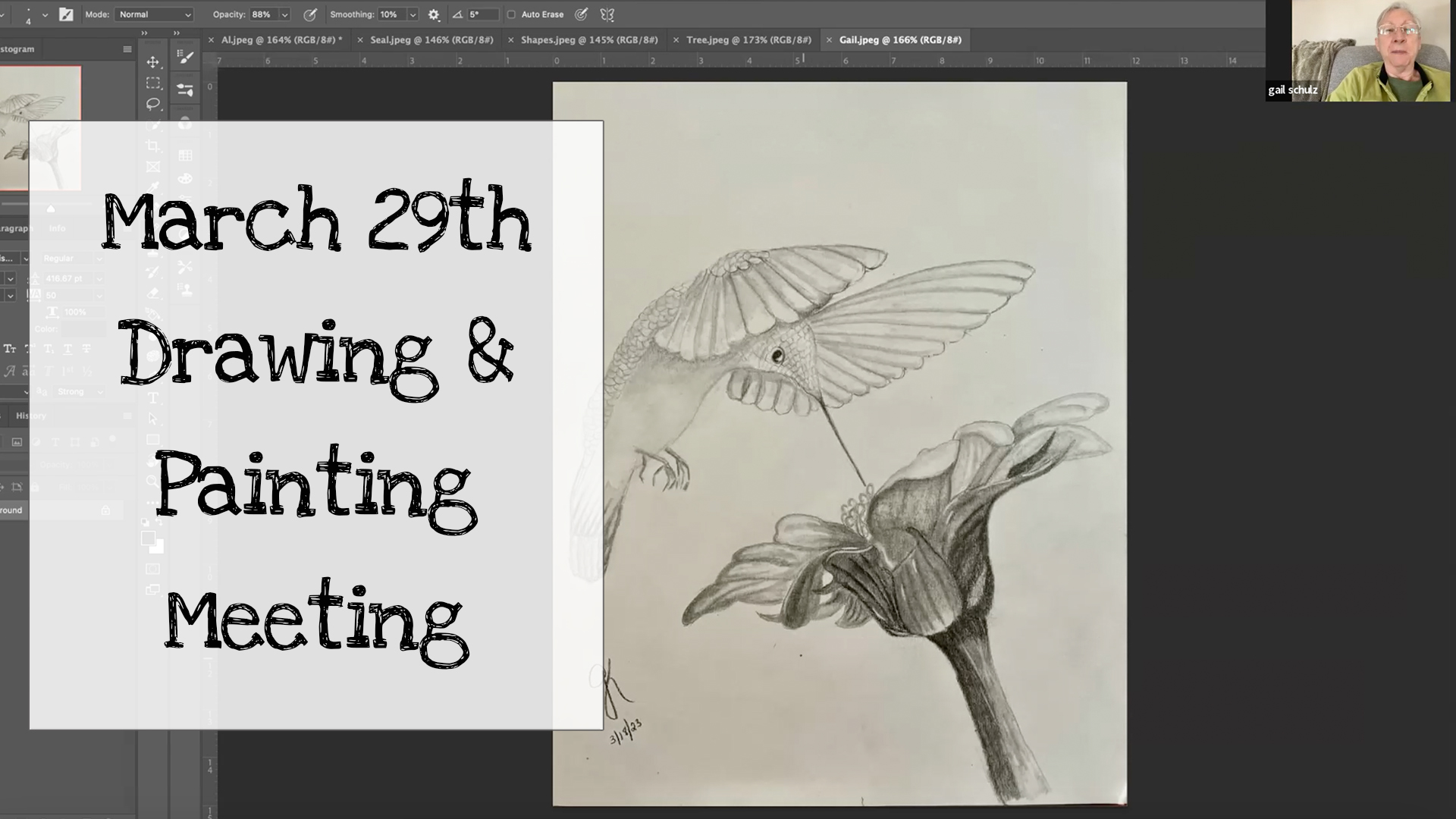Open the brush preset picker dropdown
Viewport: 1456px width, 819px height.
[x=45, y=14]
